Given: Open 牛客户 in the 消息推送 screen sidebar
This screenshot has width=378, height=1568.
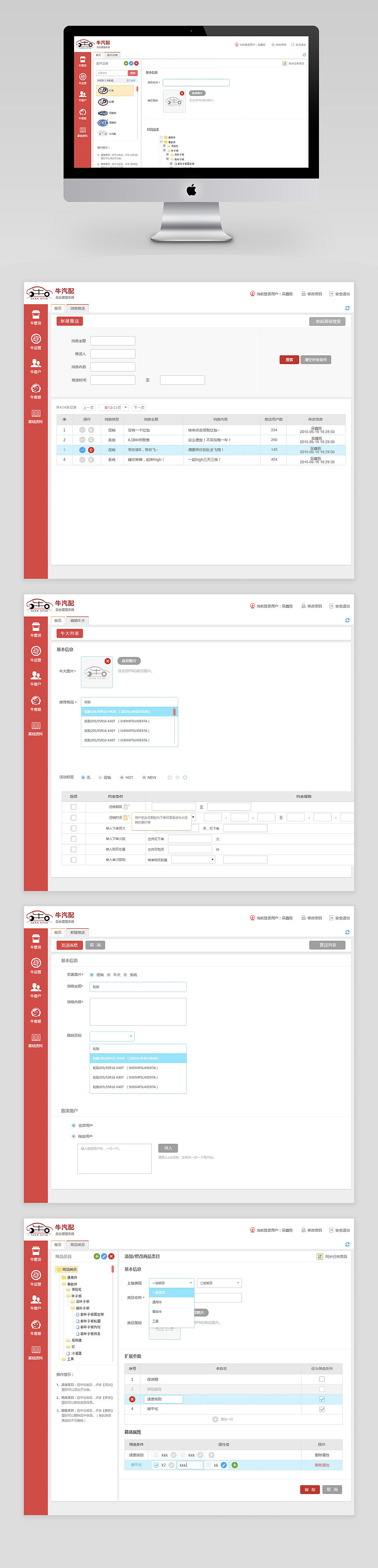Looking at the screenshot, I should point(36,367).
